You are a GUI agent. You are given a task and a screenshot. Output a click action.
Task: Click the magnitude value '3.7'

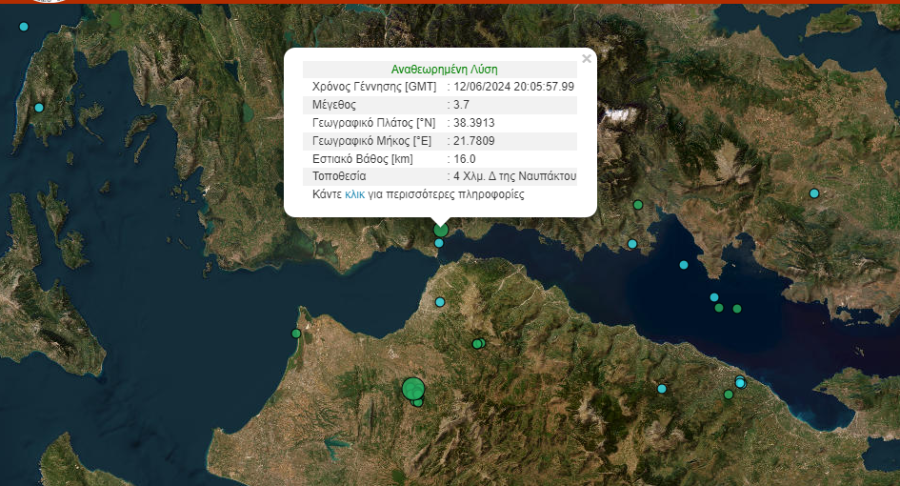coord(461,105)
